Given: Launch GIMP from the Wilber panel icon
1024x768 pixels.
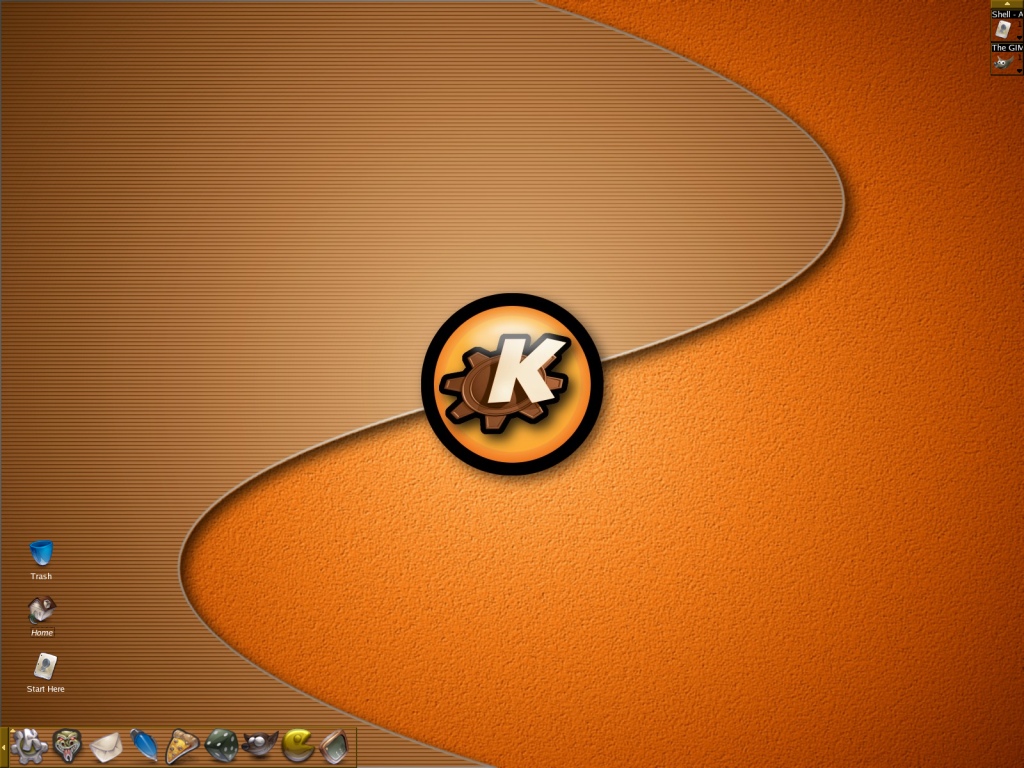Looking at the screenshot, I should pos(260,744).
